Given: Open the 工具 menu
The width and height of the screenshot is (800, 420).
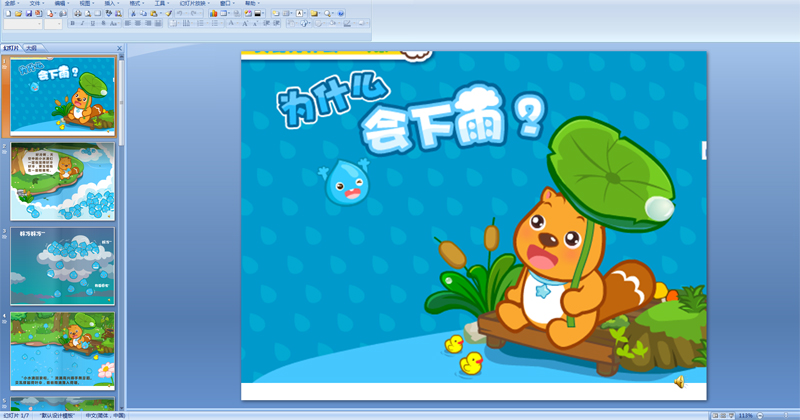Looking at the screenshot, I should tap(161, 4).
